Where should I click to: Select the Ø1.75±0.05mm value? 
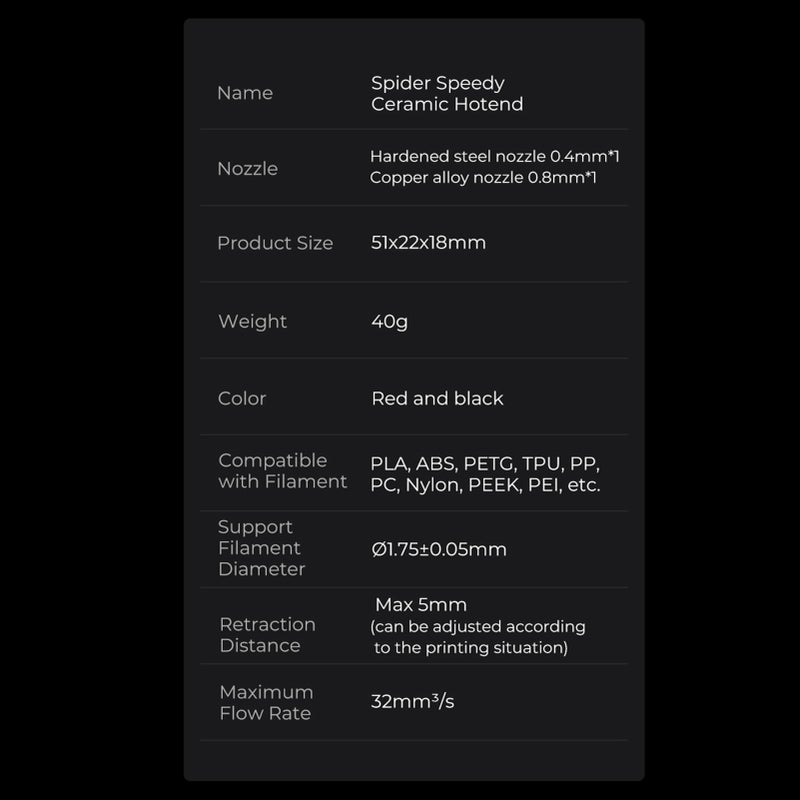pos(439,549)
